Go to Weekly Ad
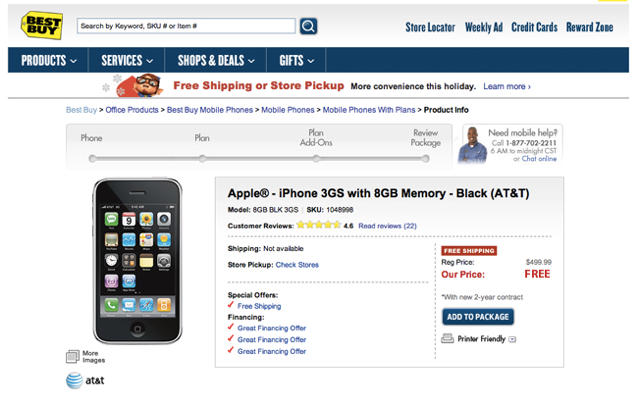640x405 pixels. [x=484, y=27]
